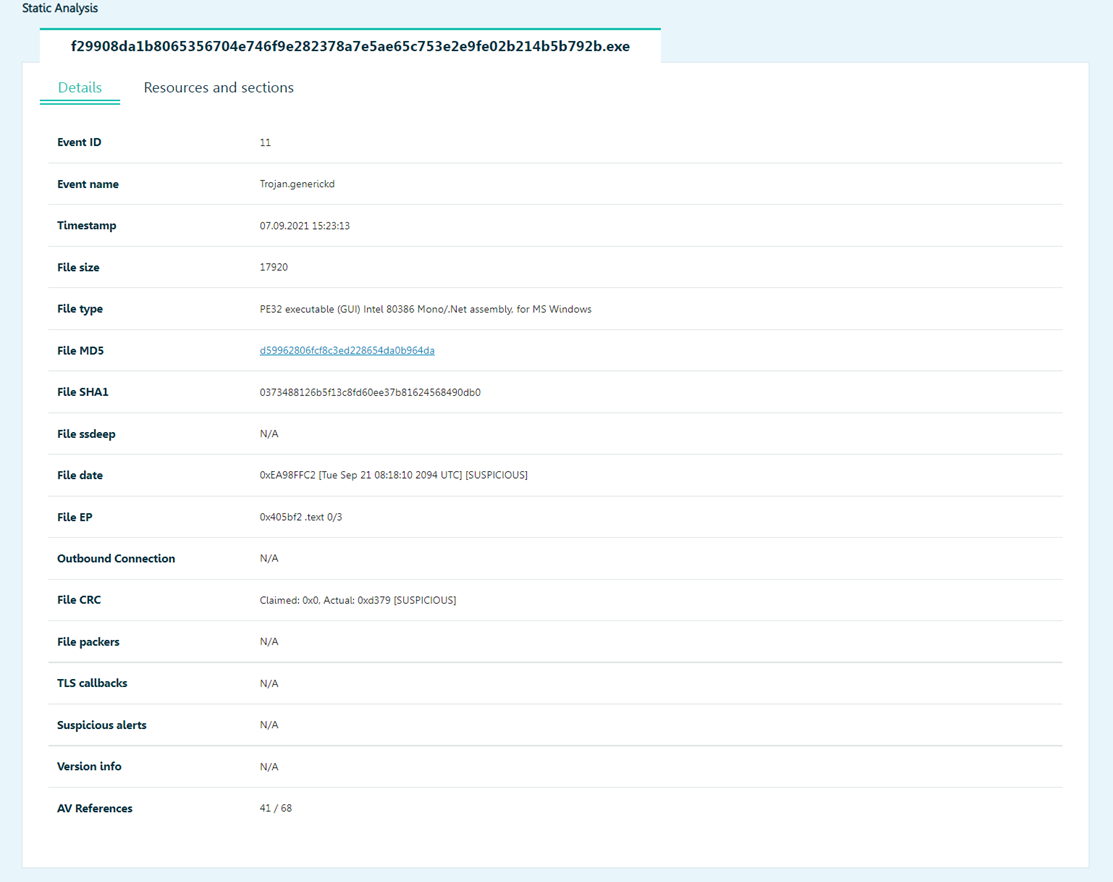Click the Suspicious alerts label
The height and width of the screenshot is (882, 1113).
102,725
